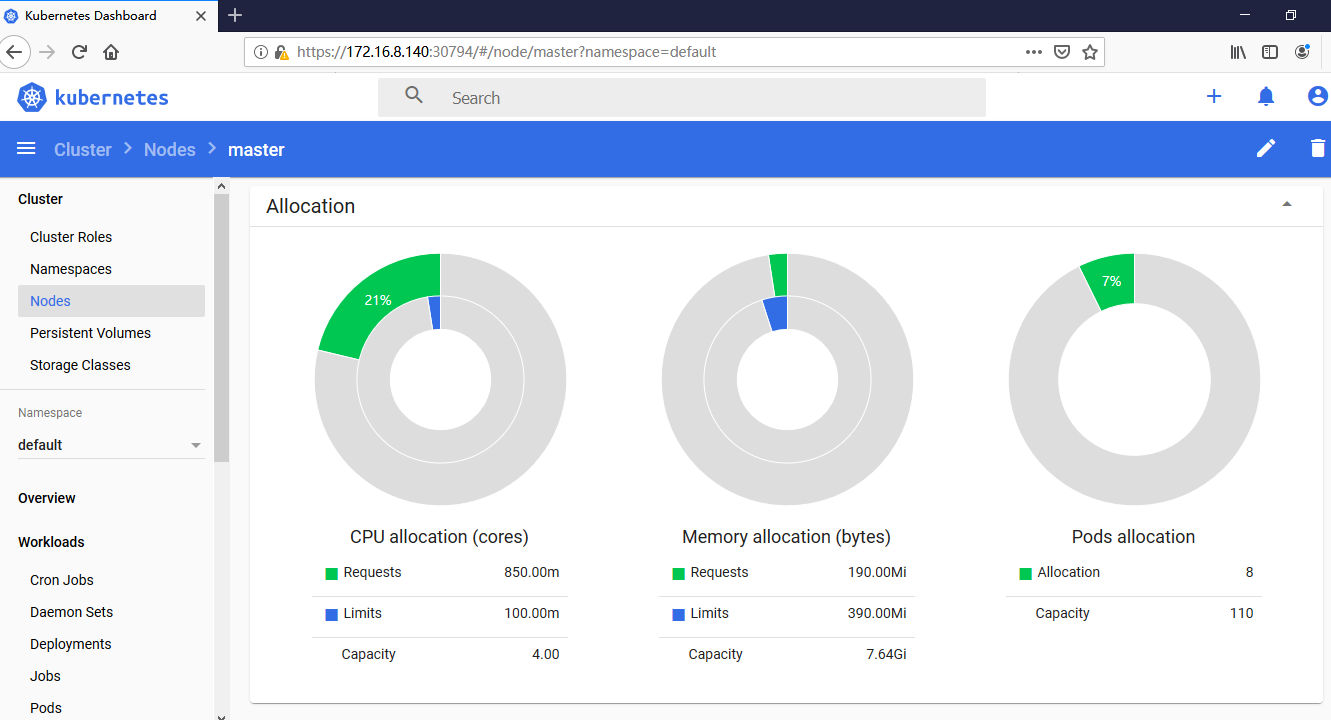Click the site information icon in address bar

click(260, 52)
